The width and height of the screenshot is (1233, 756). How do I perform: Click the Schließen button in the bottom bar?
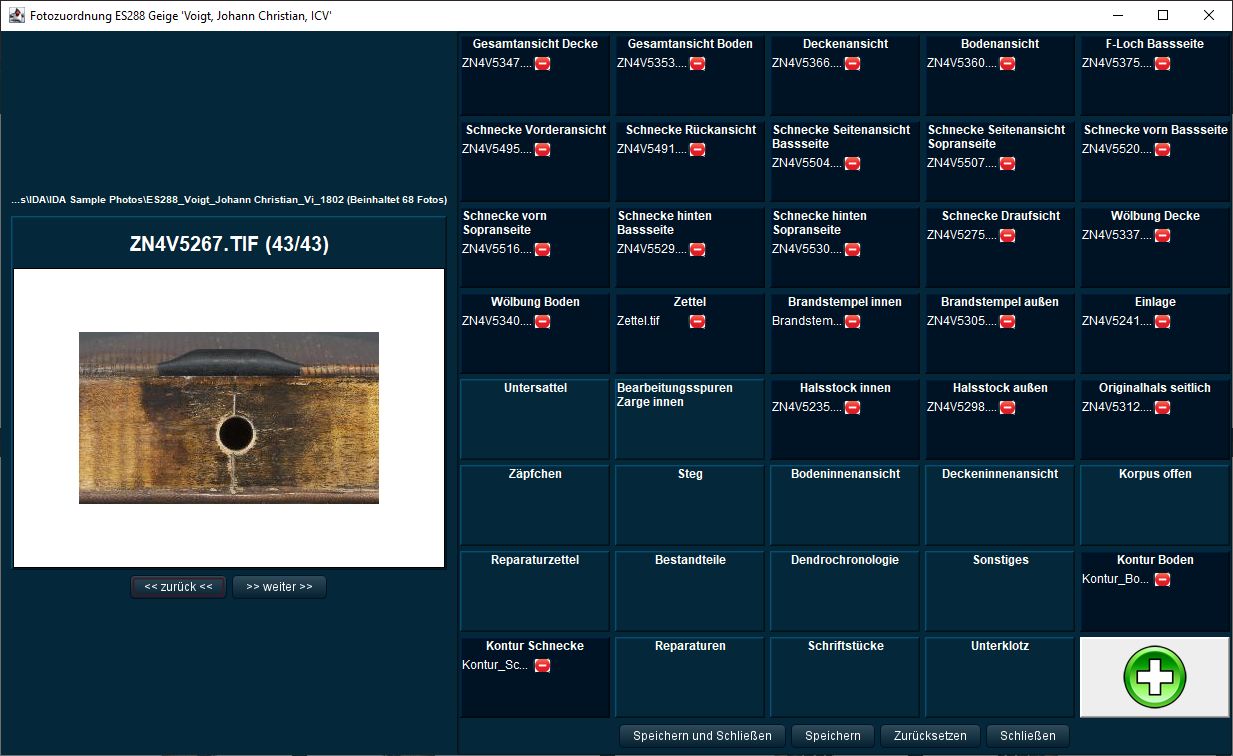[1028, 736]
